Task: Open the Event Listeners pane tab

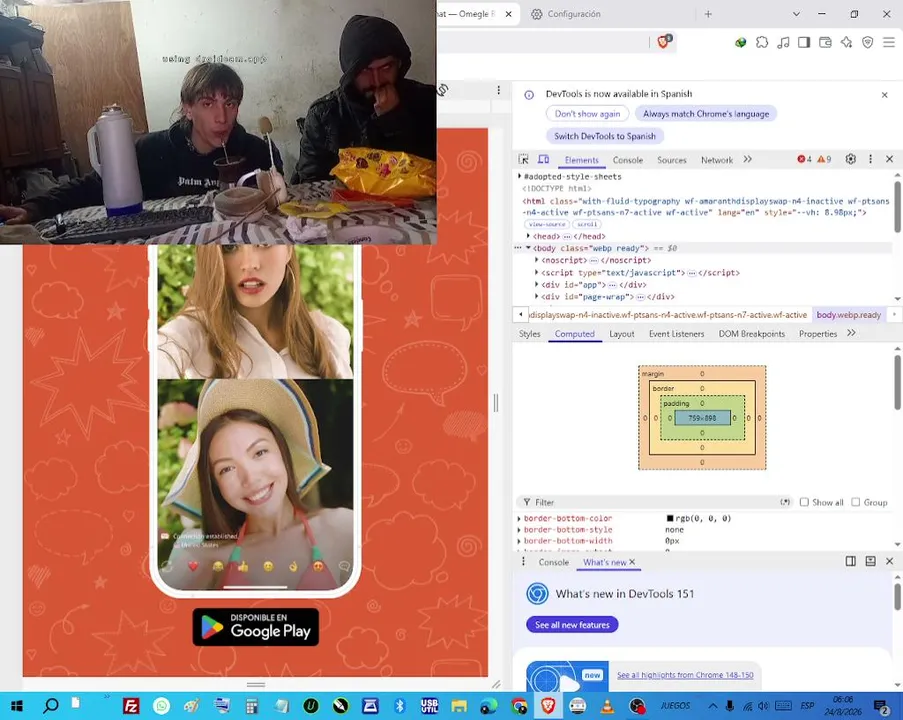Action: point(677,334)
